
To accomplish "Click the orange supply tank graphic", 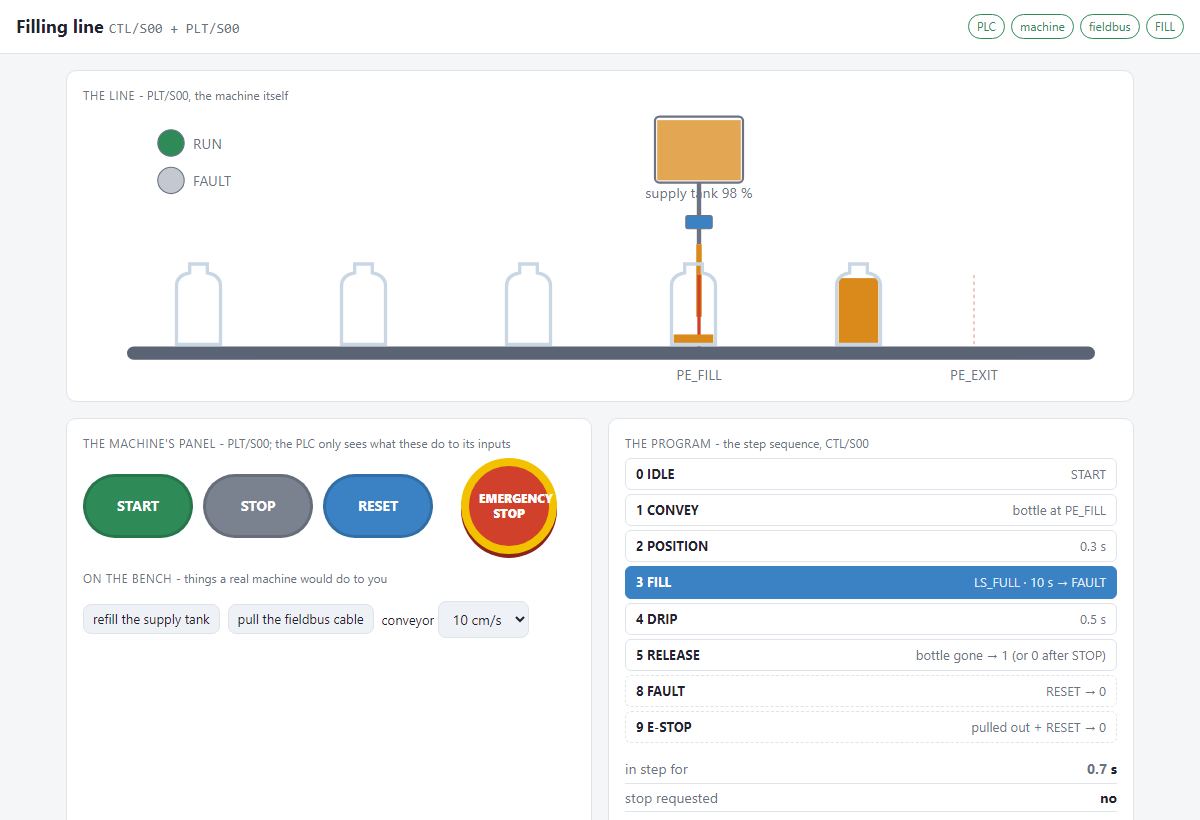I will pyautogui.click(x=699, y=149).
